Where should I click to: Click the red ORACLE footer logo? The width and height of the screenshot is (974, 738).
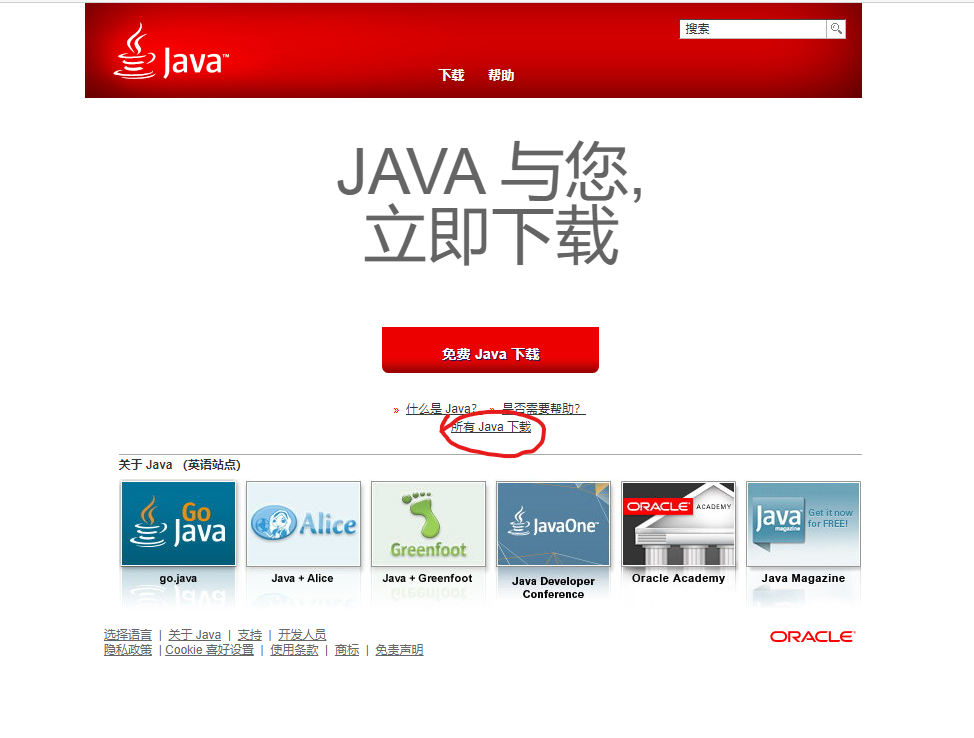click(812, 637)
